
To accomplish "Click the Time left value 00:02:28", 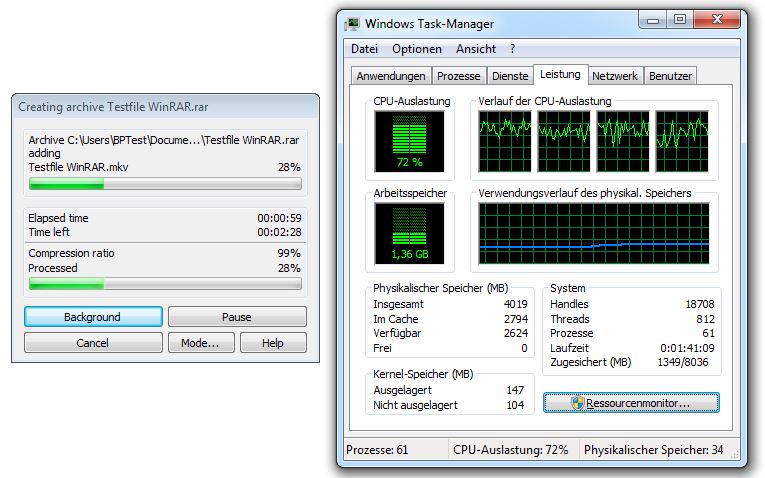I will (x=280, y=232).
